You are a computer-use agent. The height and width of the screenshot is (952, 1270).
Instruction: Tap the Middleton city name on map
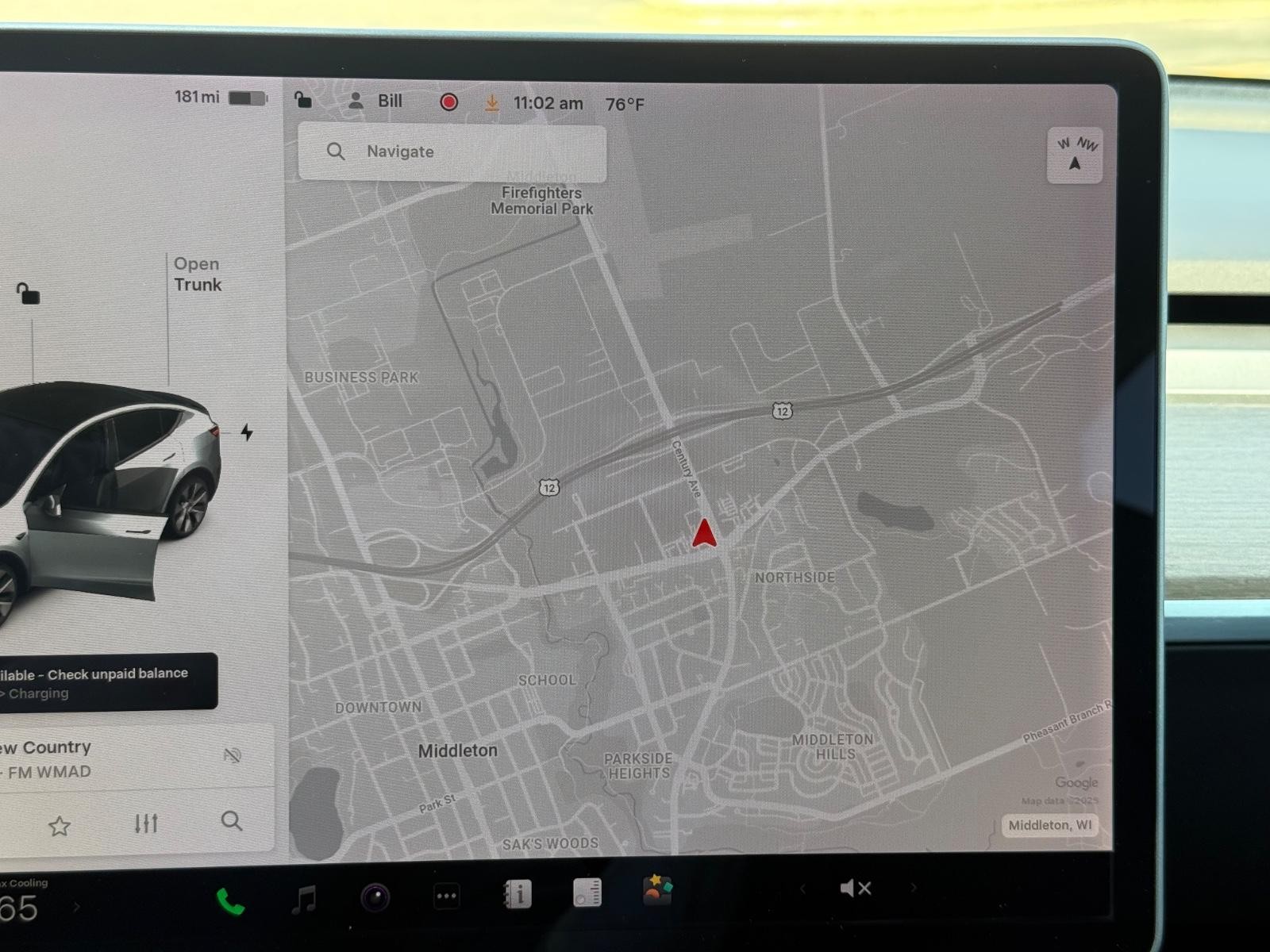(x=458, y=750)
